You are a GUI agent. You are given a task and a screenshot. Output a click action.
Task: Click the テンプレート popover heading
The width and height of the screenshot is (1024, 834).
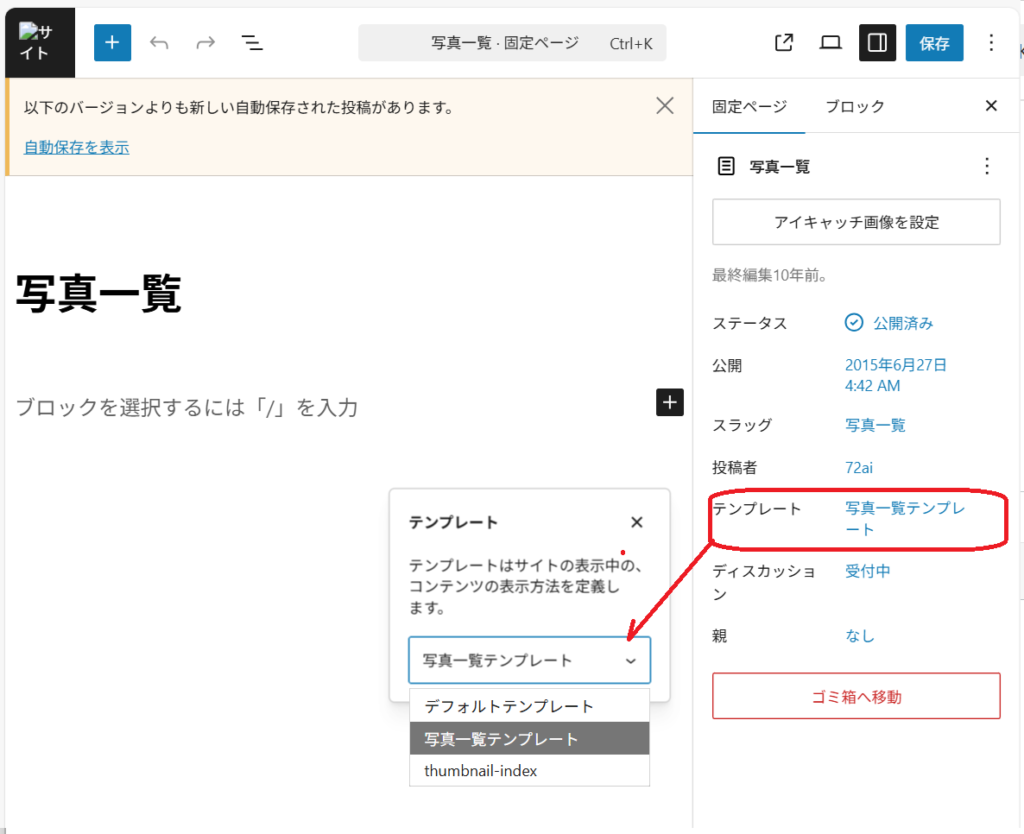click(x=453, y=522)
